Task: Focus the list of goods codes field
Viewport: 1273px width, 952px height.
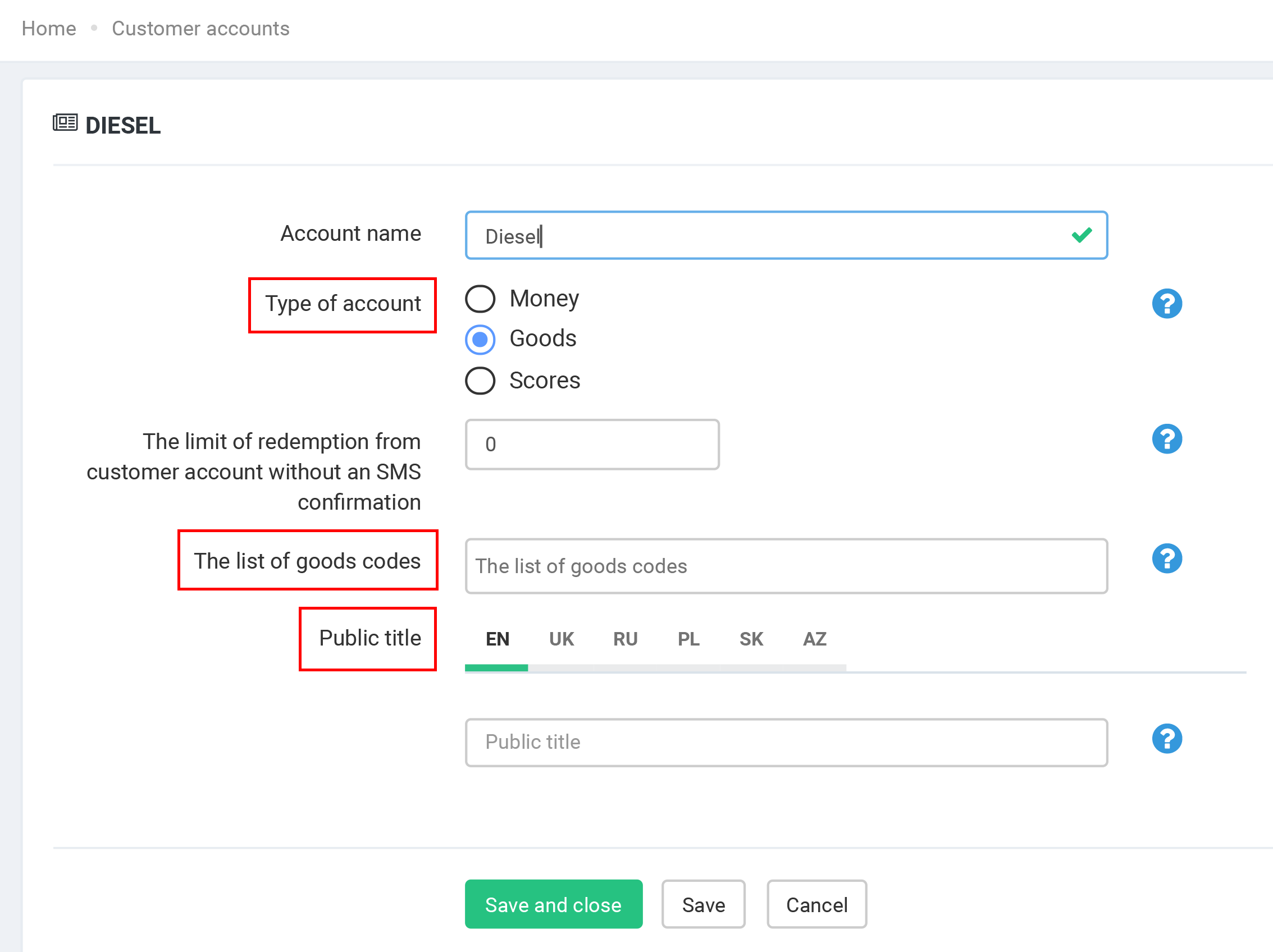Action: coord(786,566)
